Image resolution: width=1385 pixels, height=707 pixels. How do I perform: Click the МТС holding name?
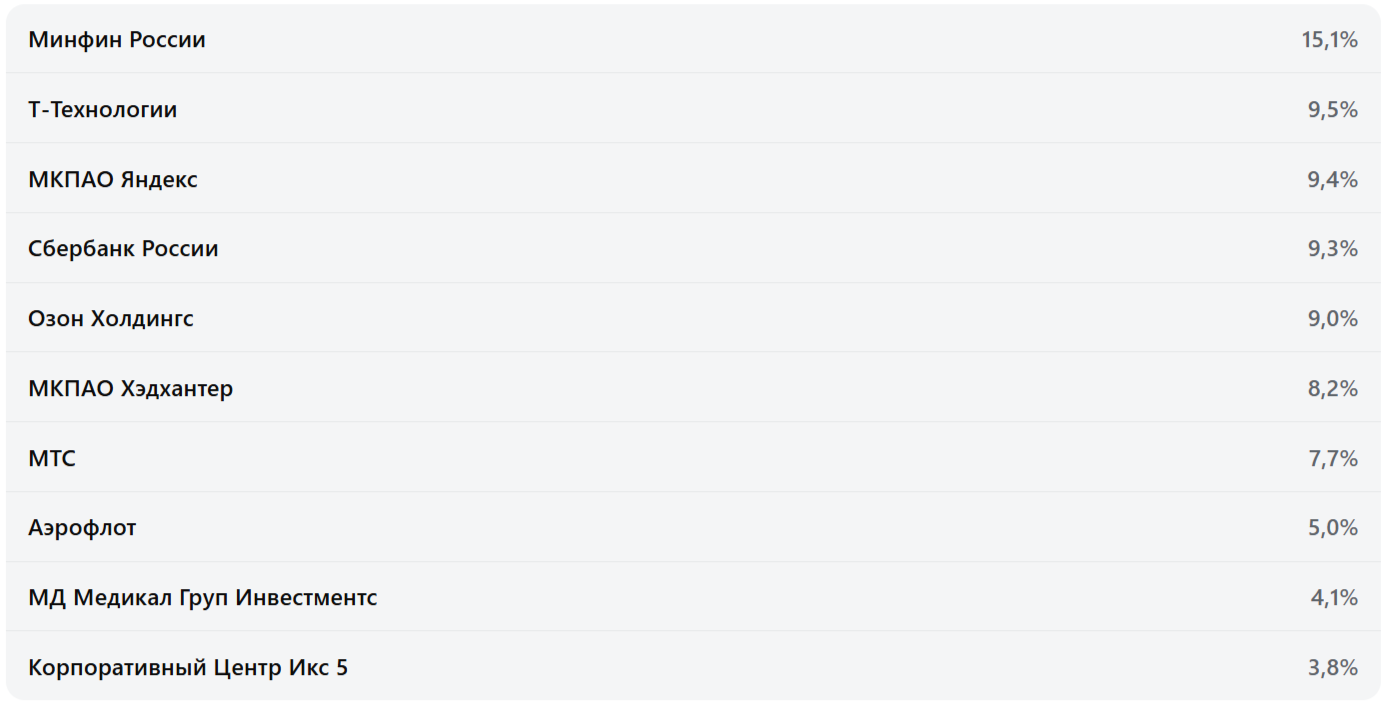52,459
